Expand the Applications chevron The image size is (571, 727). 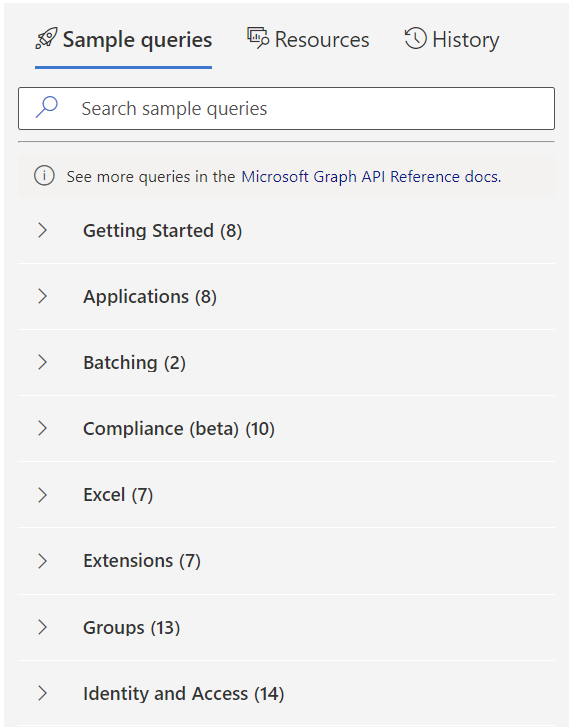pos(43,296)
